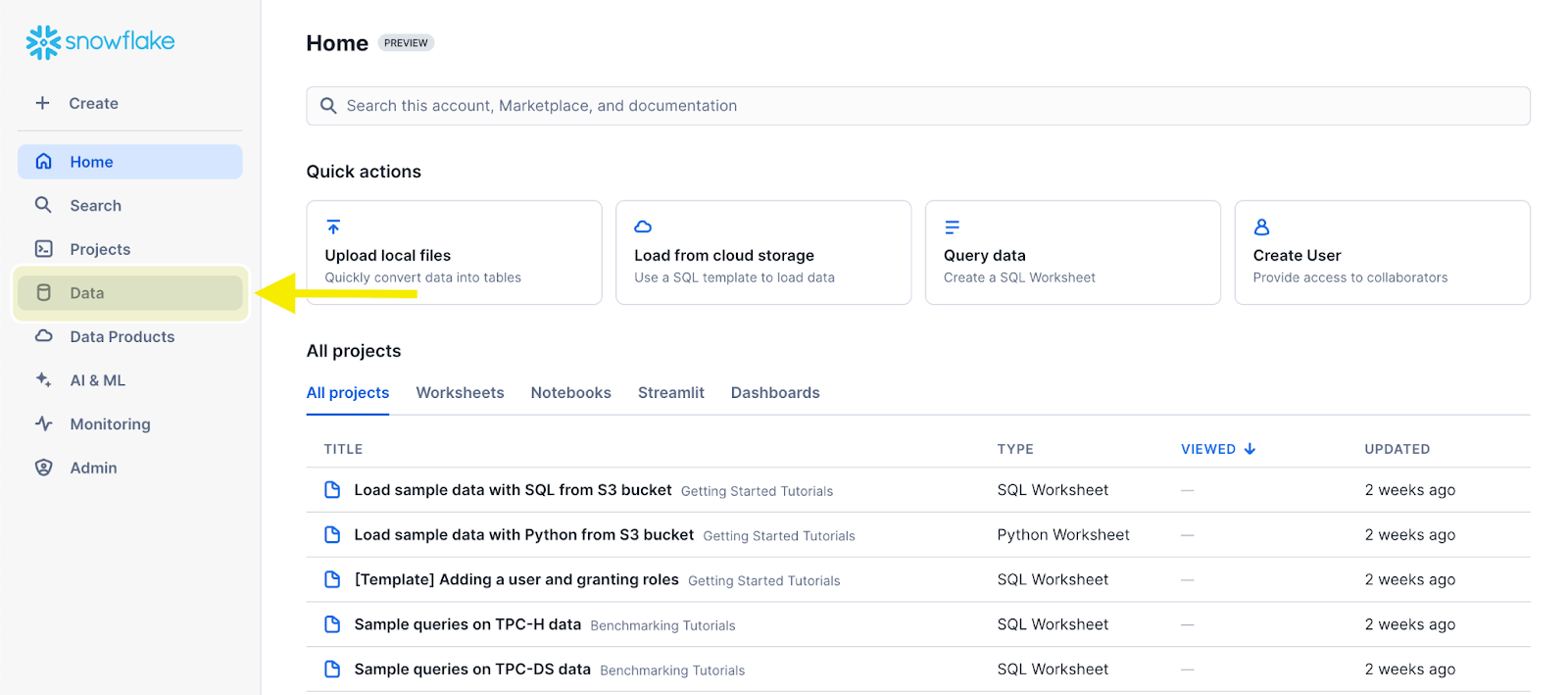The height and width of the screenshot is (695, 1568).
Task: Sort by the TYPE column header
Action: pos(1015,449)
